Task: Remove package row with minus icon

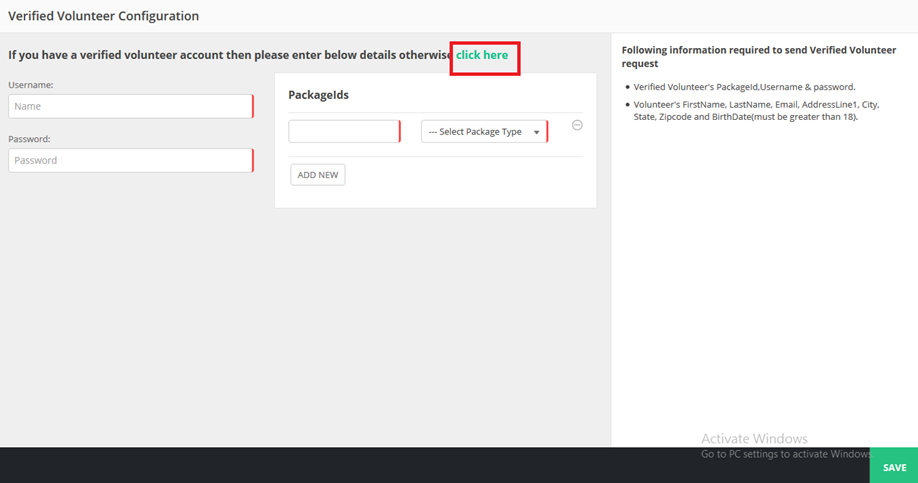Action: [577, 125]
